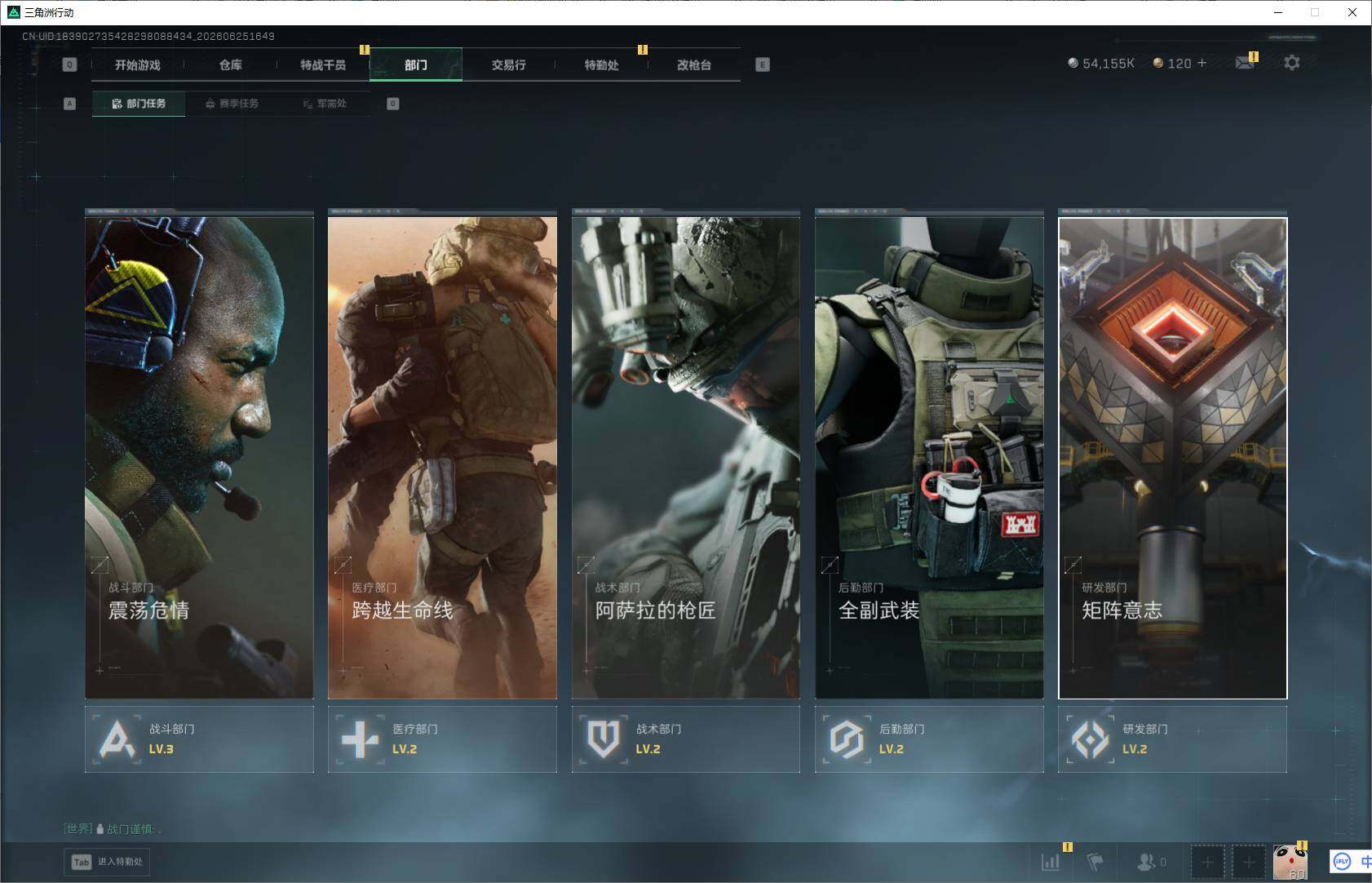The image size is (1372, 883).
Task: Click the right empty squad slot plus
Action: coord(1249,862)
